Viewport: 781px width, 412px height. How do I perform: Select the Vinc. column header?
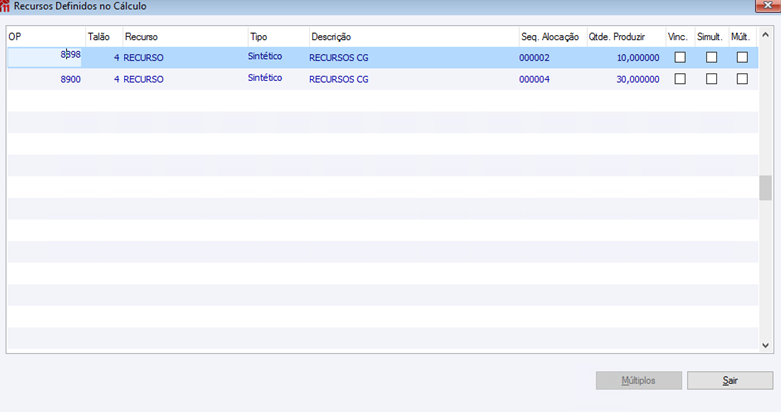[x=680, y=36]
